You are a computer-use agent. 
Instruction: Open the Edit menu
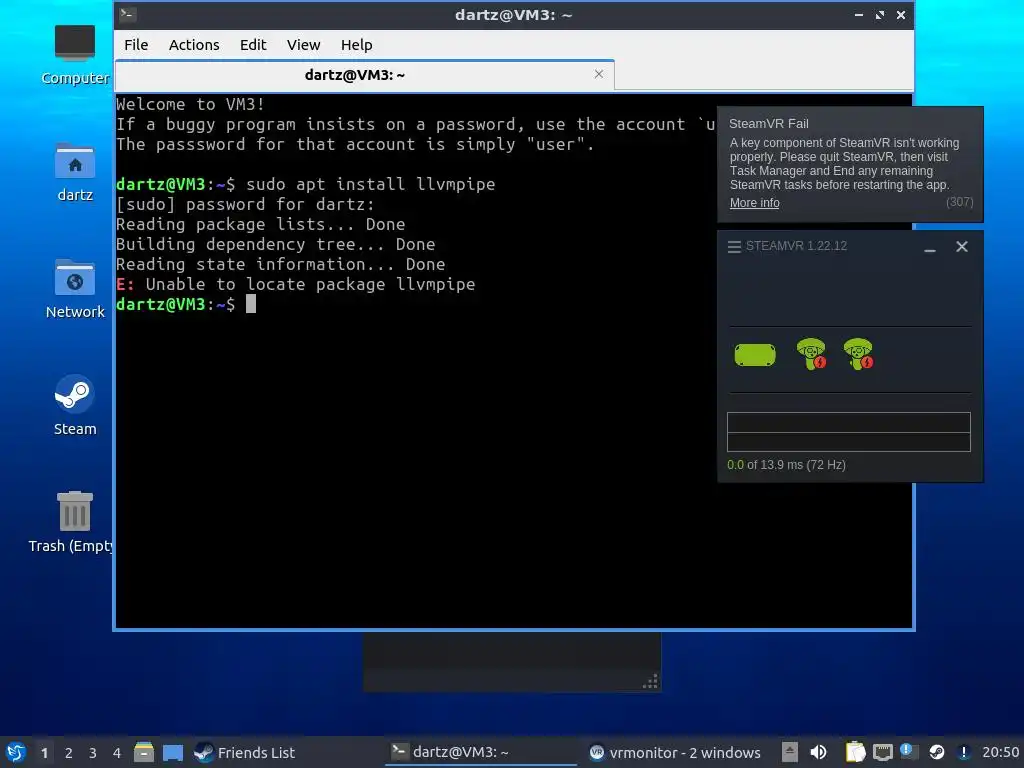pyautogui.click(x=253, y=45)
